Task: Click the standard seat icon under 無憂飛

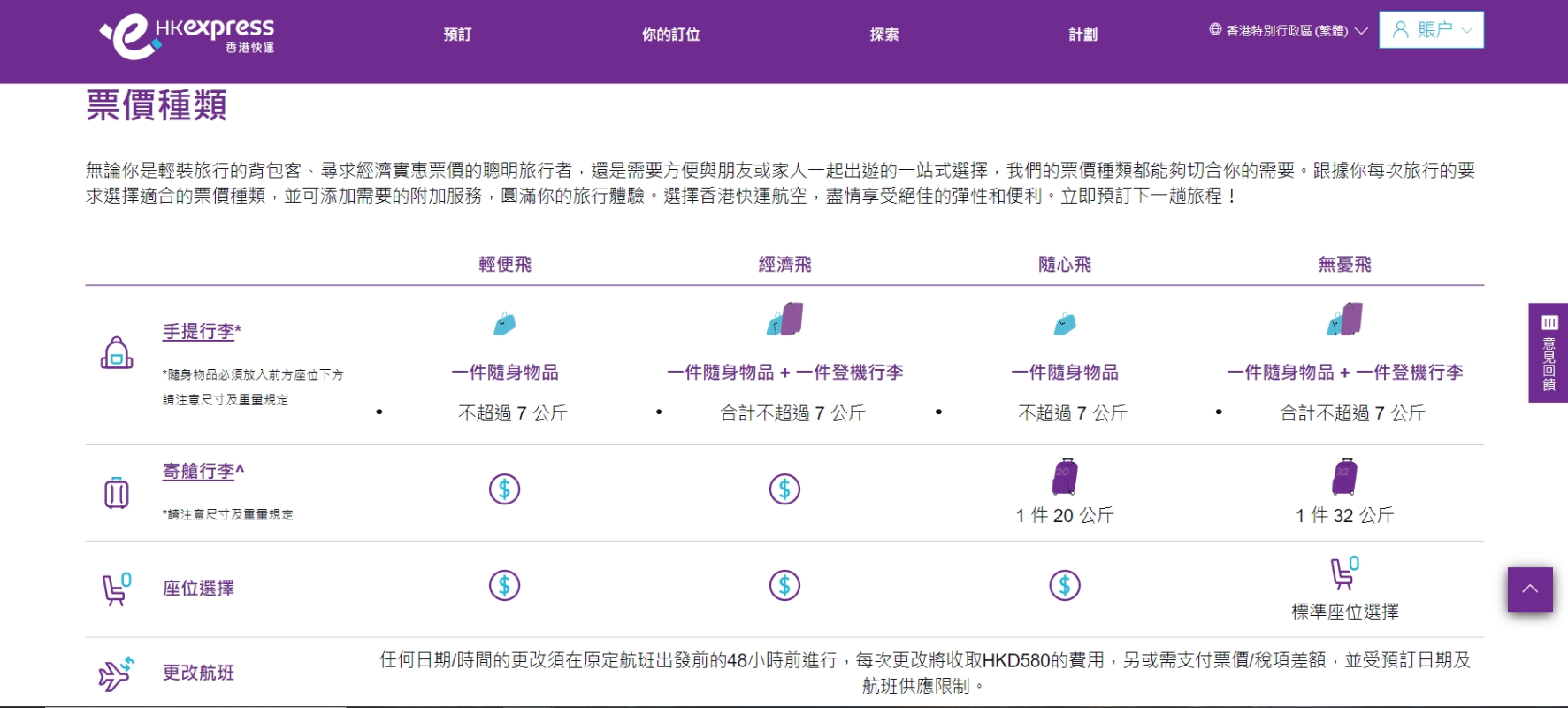Action: tap(1344, 573)
